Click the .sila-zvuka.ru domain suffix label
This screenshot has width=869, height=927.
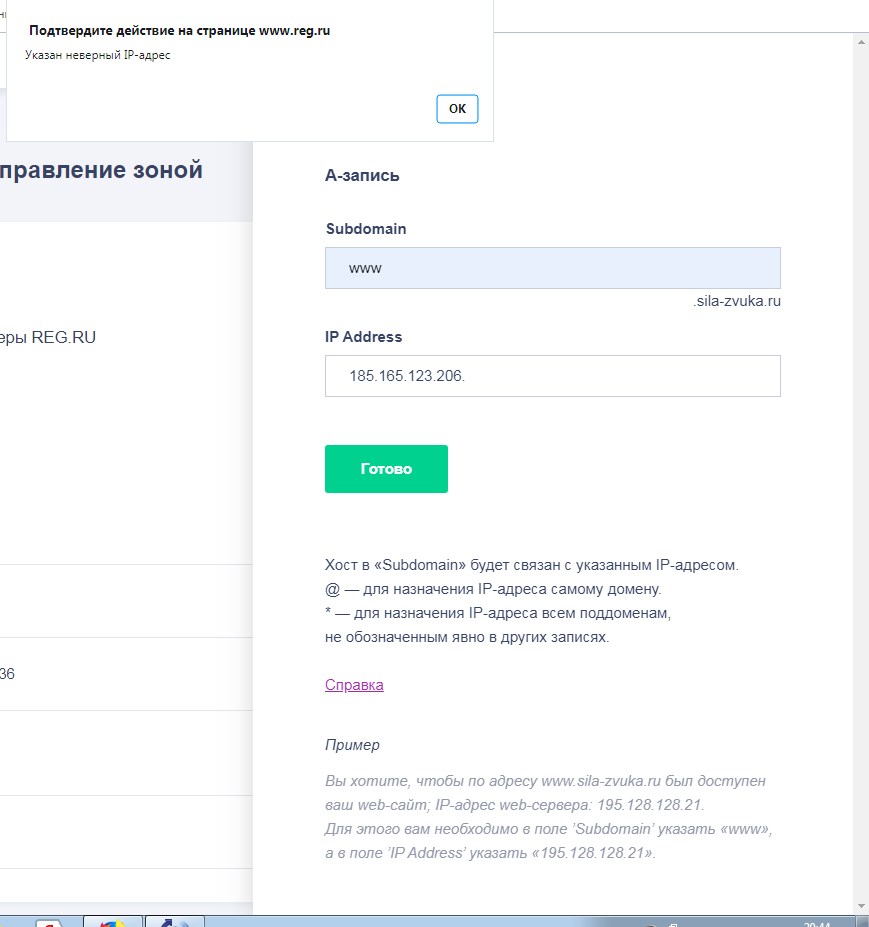pyautogui.click(x=736, y=301)
